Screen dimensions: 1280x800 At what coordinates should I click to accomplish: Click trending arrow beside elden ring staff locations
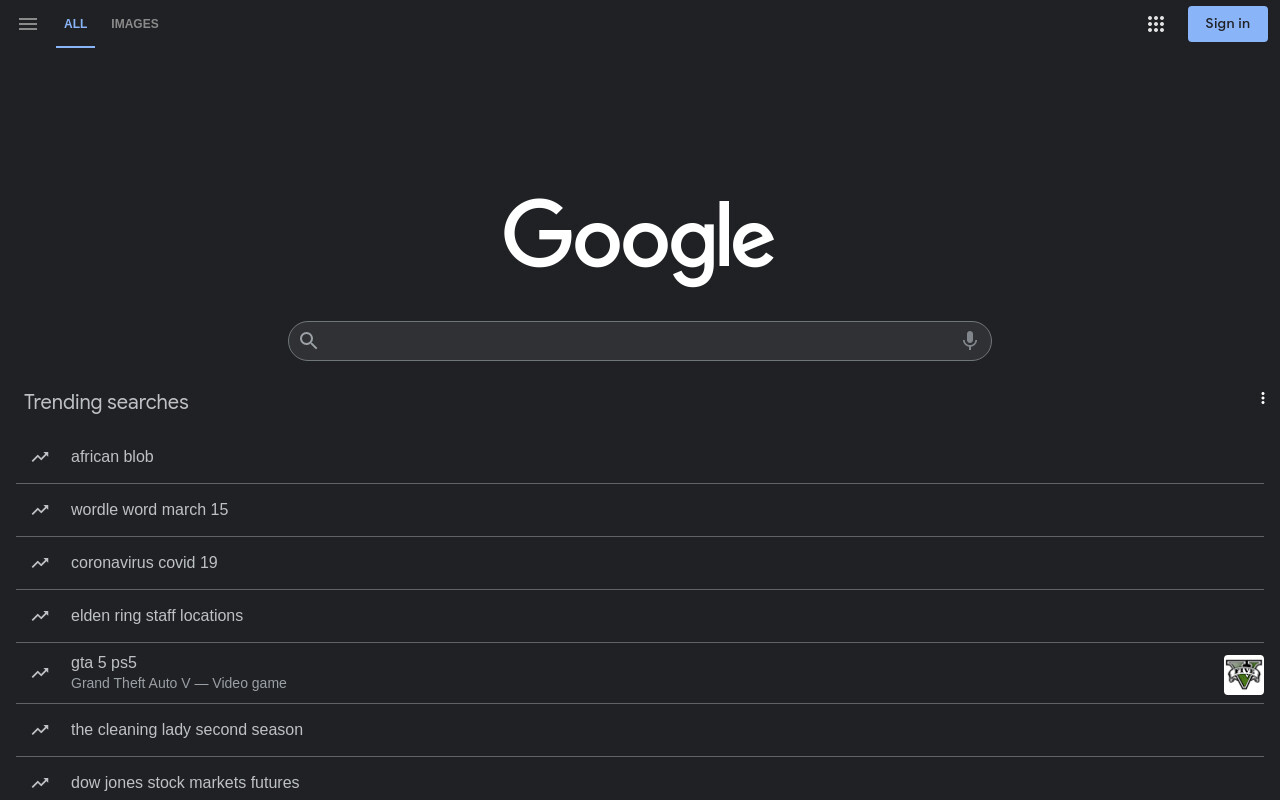coord(40,616)
